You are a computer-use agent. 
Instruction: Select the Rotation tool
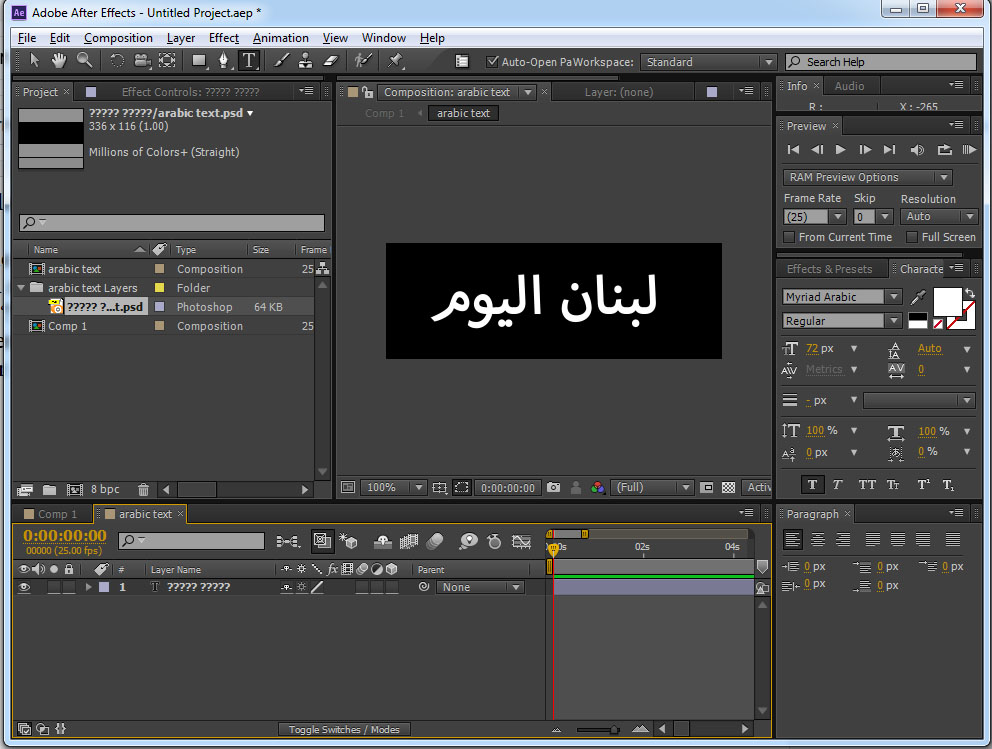pos(116,61)
